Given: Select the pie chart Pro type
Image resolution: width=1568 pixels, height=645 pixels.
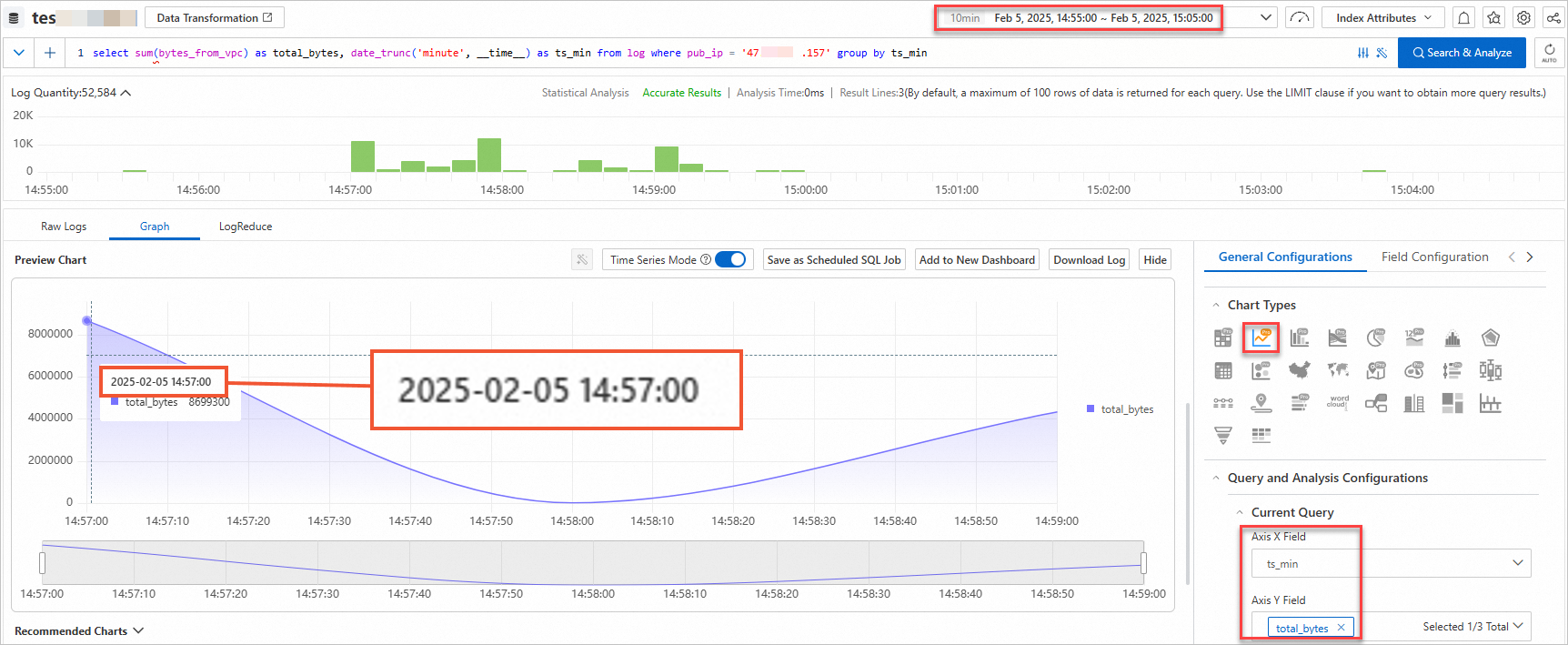Looking at the screenshot, I should coord(1376,338).
